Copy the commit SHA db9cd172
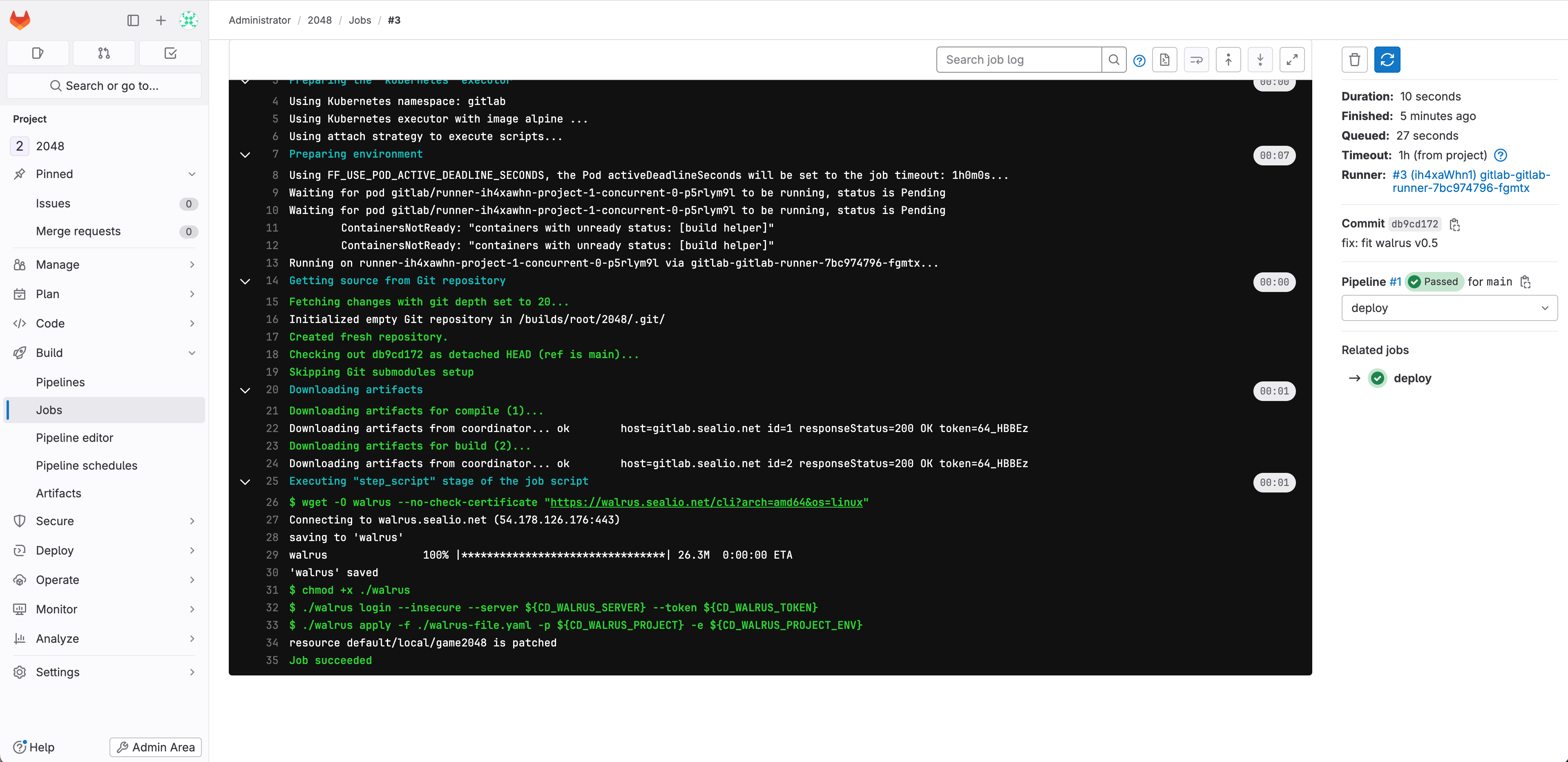The height and width of the screenshot is (762, 1568). [1455, 225]
